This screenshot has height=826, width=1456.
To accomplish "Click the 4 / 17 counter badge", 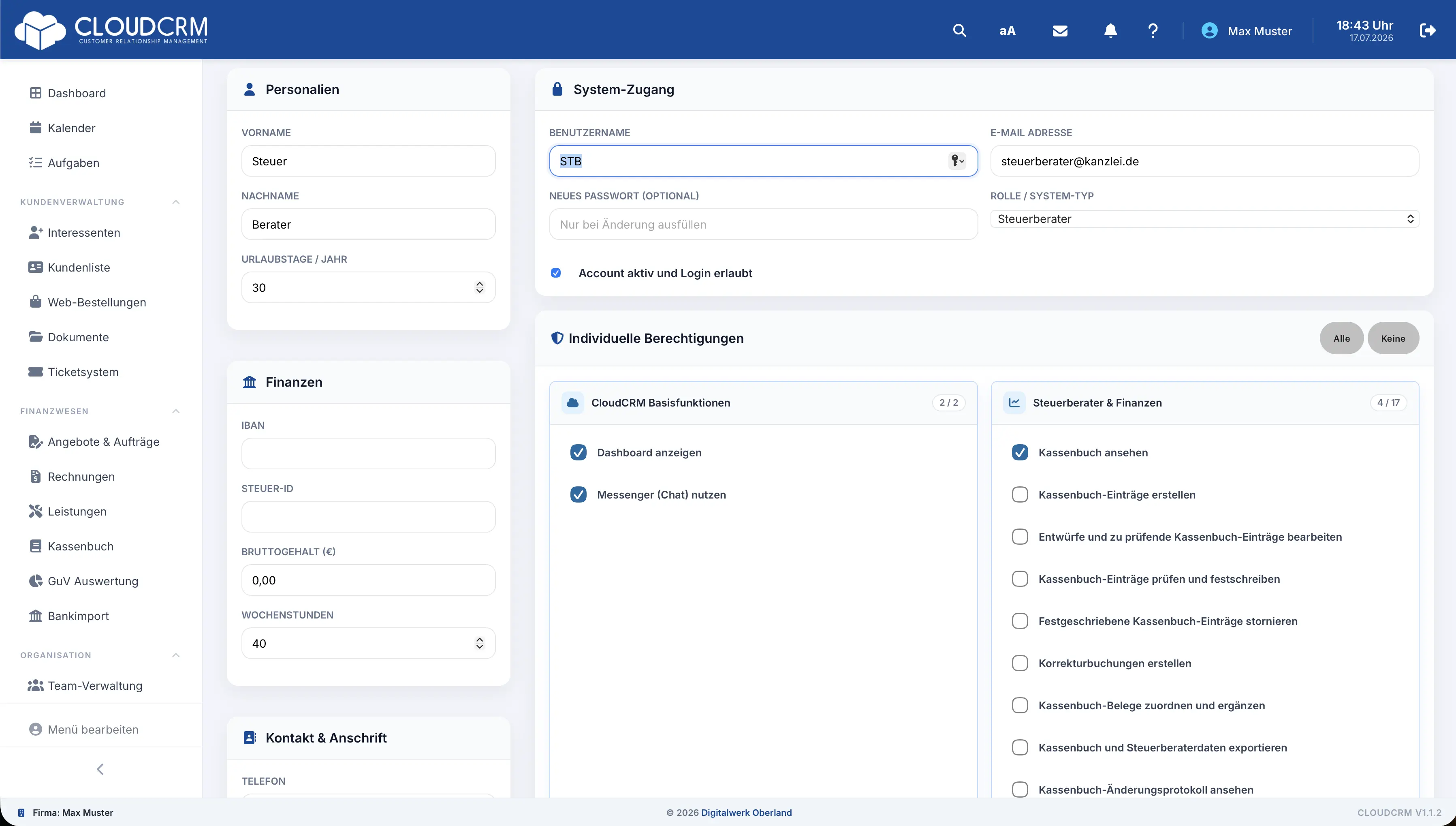I will 1388,402.
